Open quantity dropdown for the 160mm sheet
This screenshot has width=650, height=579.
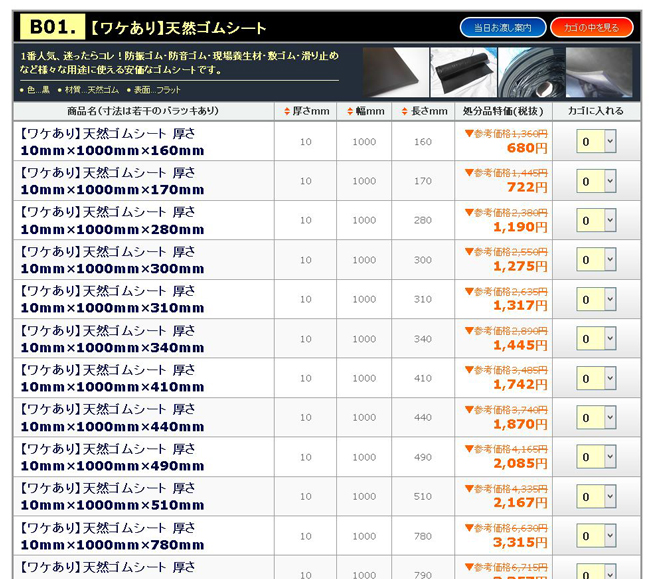pyautogui.click(x=596, y=142)
